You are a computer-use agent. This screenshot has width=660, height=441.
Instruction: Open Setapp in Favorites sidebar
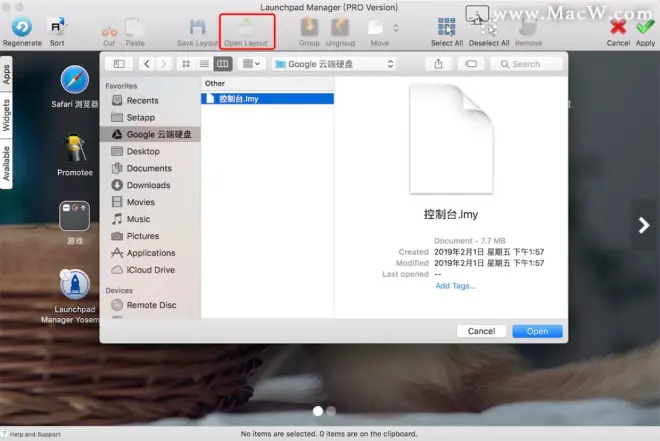click(x=150, y=117)
